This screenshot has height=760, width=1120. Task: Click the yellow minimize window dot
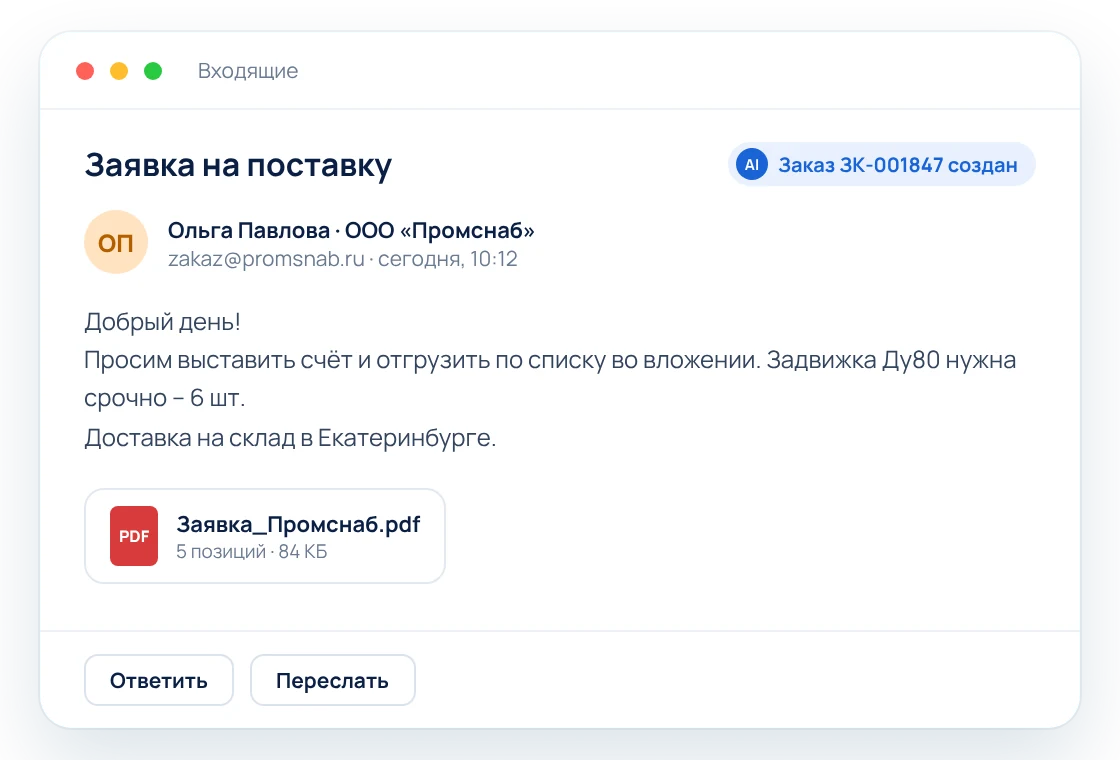pyautogui.click(x=119, y=71)
